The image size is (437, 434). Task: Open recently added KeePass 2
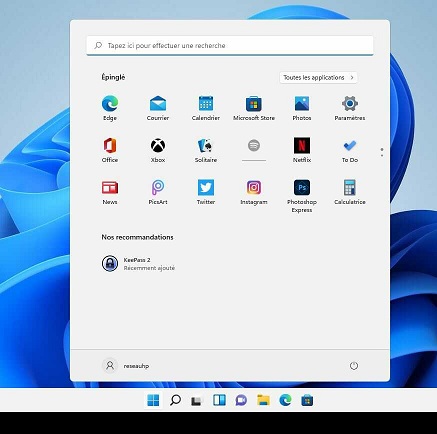click(138, 263)
